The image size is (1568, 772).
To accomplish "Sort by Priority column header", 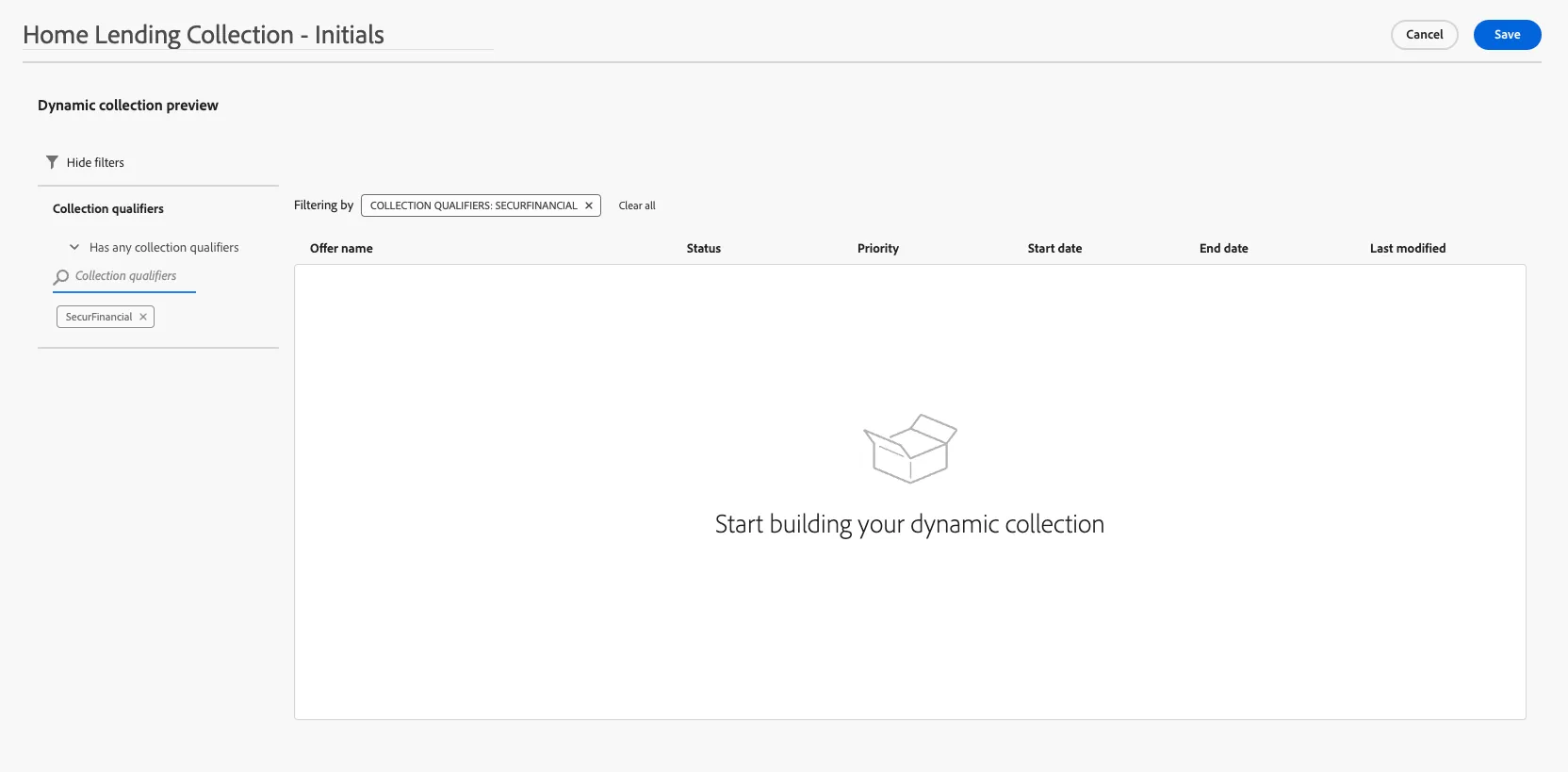I will click(877, 249).
